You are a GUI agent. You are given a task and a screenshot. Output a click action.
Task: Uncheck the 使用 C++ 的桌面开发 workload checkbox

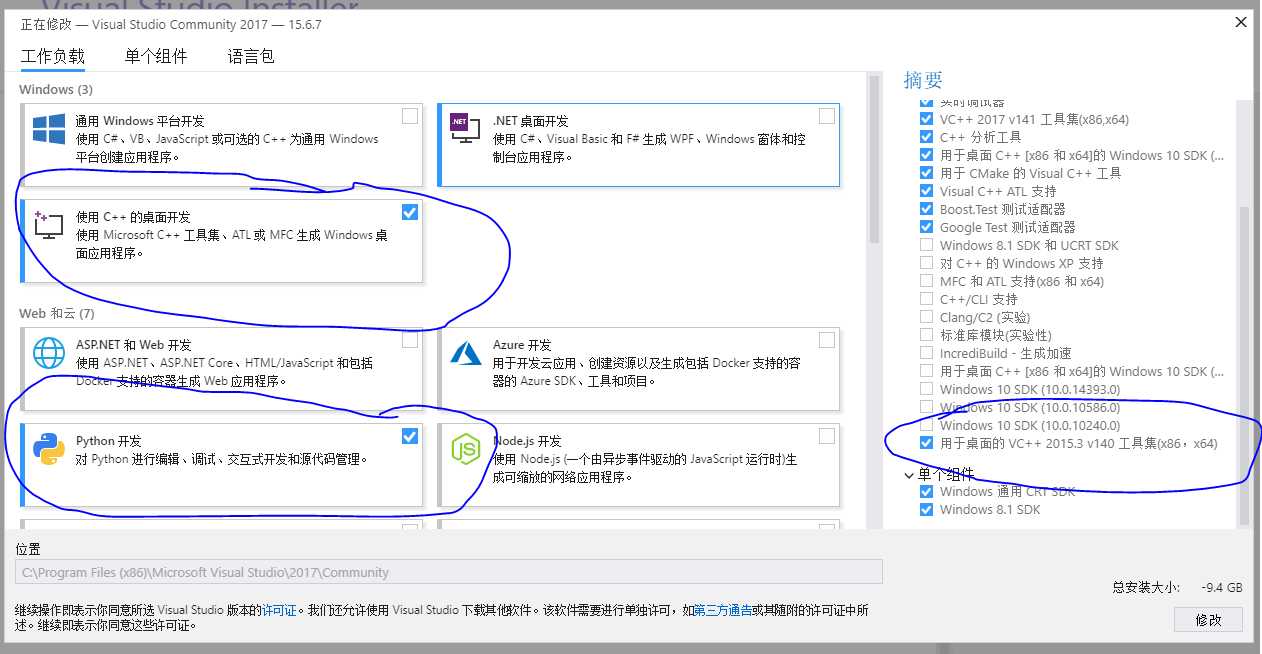410,212
